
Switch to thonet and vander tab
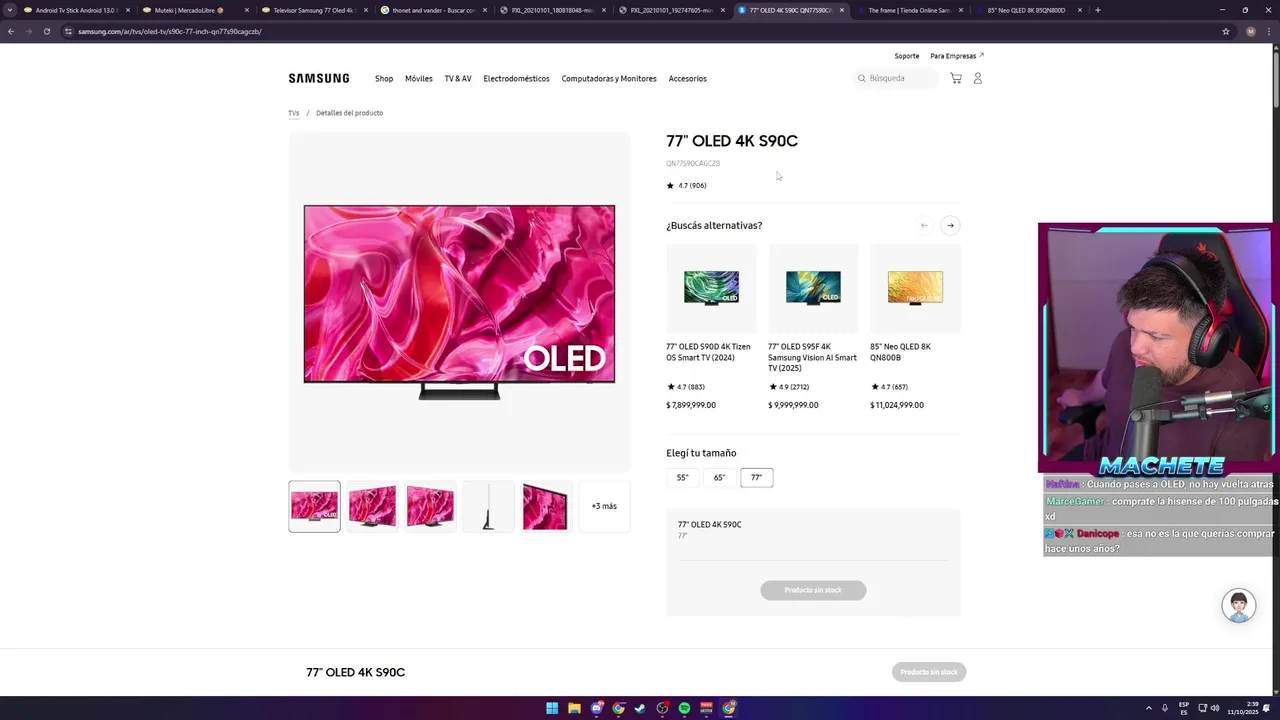[433, 10]
